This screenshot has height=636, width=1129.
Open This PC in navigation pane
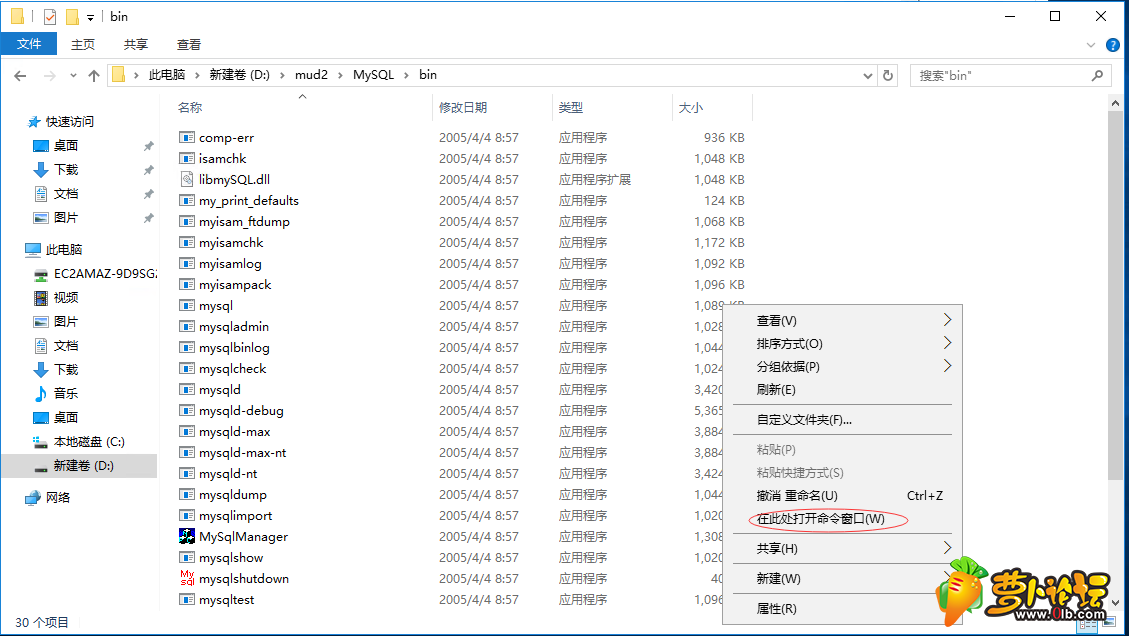[x=54, y=250]
